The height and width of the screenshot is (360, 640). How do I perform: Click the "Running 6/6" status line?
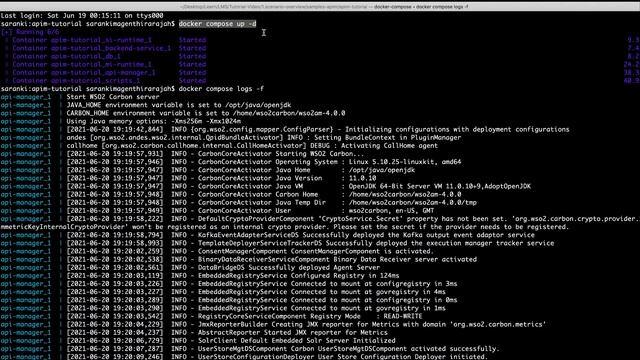coord(30,32)
